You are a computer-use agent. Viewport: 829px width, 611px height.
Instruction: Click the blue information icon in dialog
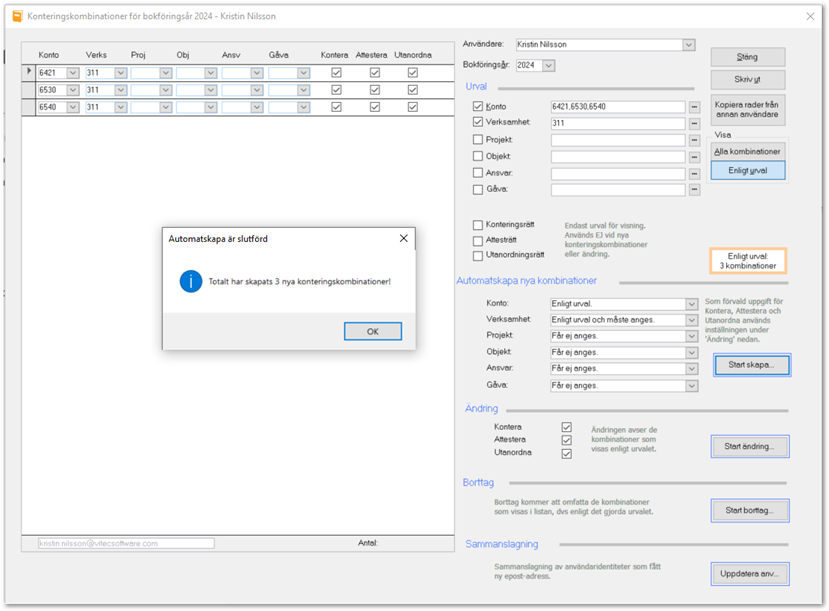point(191,281)
